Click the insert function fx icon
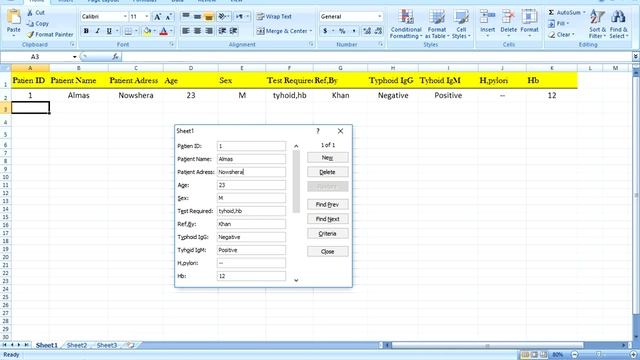Image resolution: width=640 pixels, height=360 pixels. (116, 57)
